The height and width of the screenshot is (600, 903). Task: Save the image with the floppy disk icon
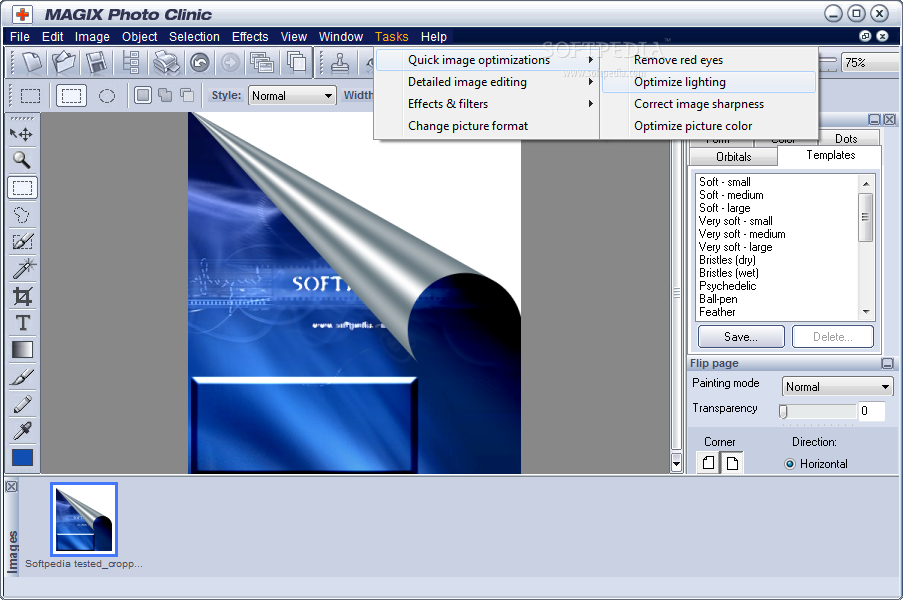click(96, 62)
